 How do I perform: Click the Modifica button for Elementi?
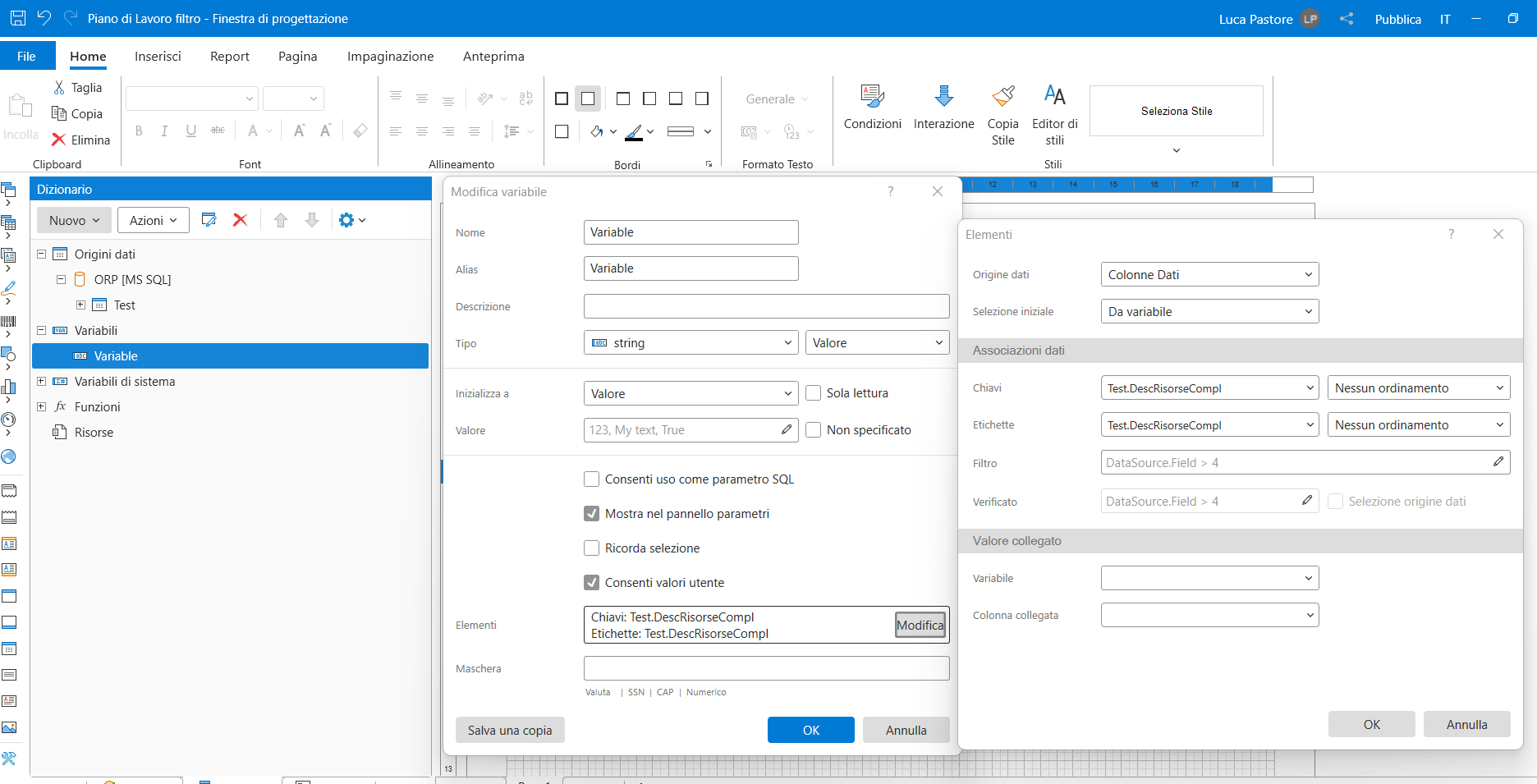(920, 626)
